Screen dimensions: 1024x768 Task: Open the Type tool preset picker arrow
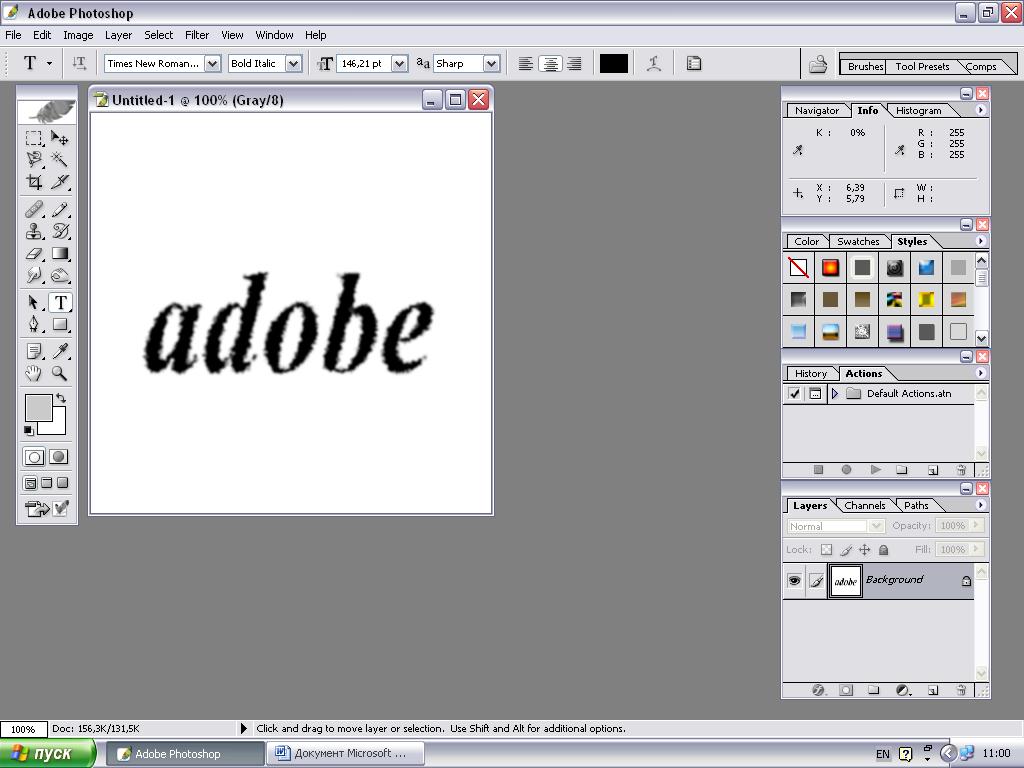(x=49, y=63)
